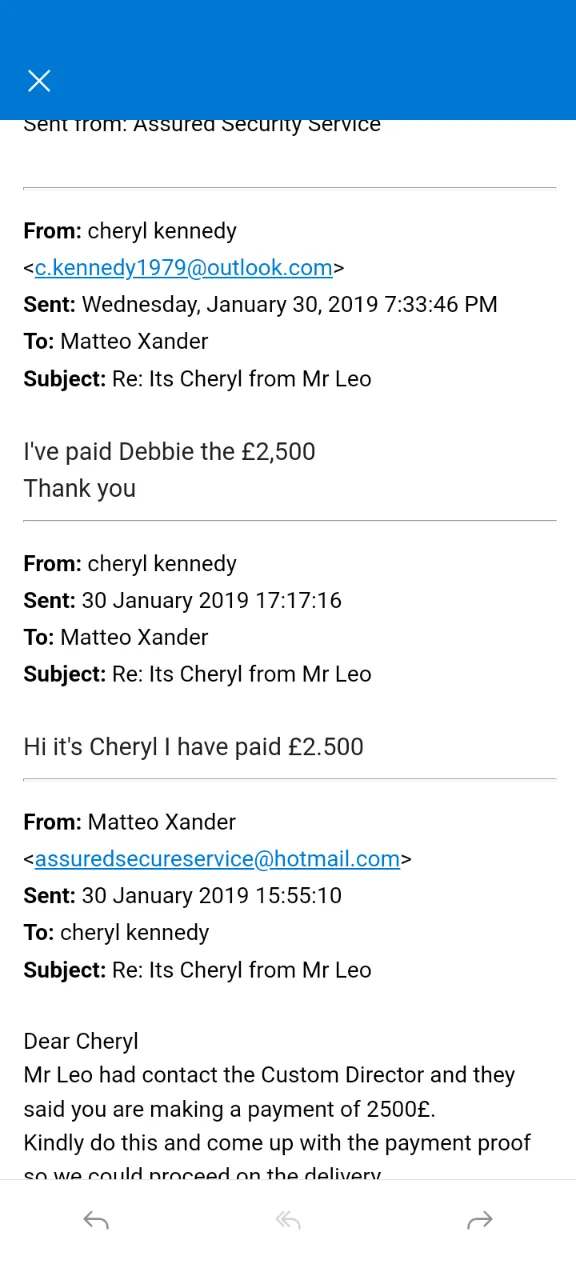The width and height of the screenshot is (576, 1280).
Task: Tap the 30 January 2019 17:17:16 timestamp
Action: click(x=212, y=601)
